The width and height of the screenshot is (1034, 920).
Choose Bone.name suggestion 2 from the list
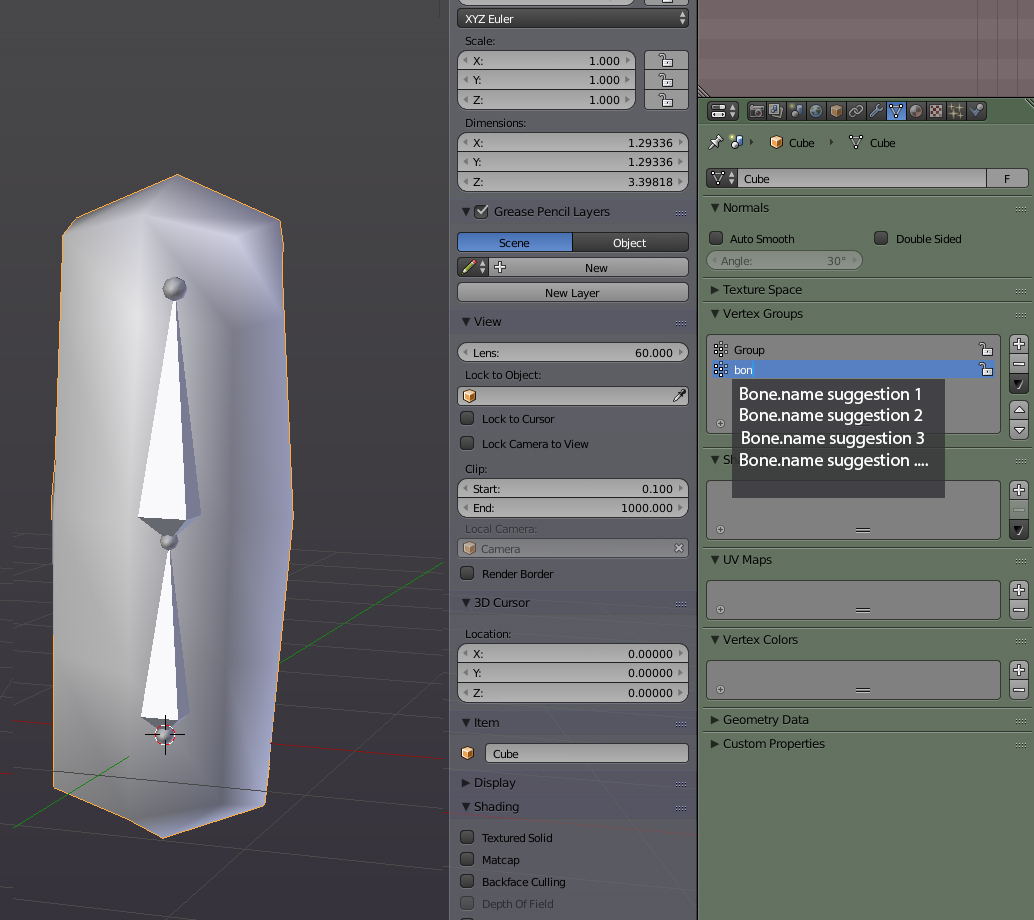[x=830, y=415]
